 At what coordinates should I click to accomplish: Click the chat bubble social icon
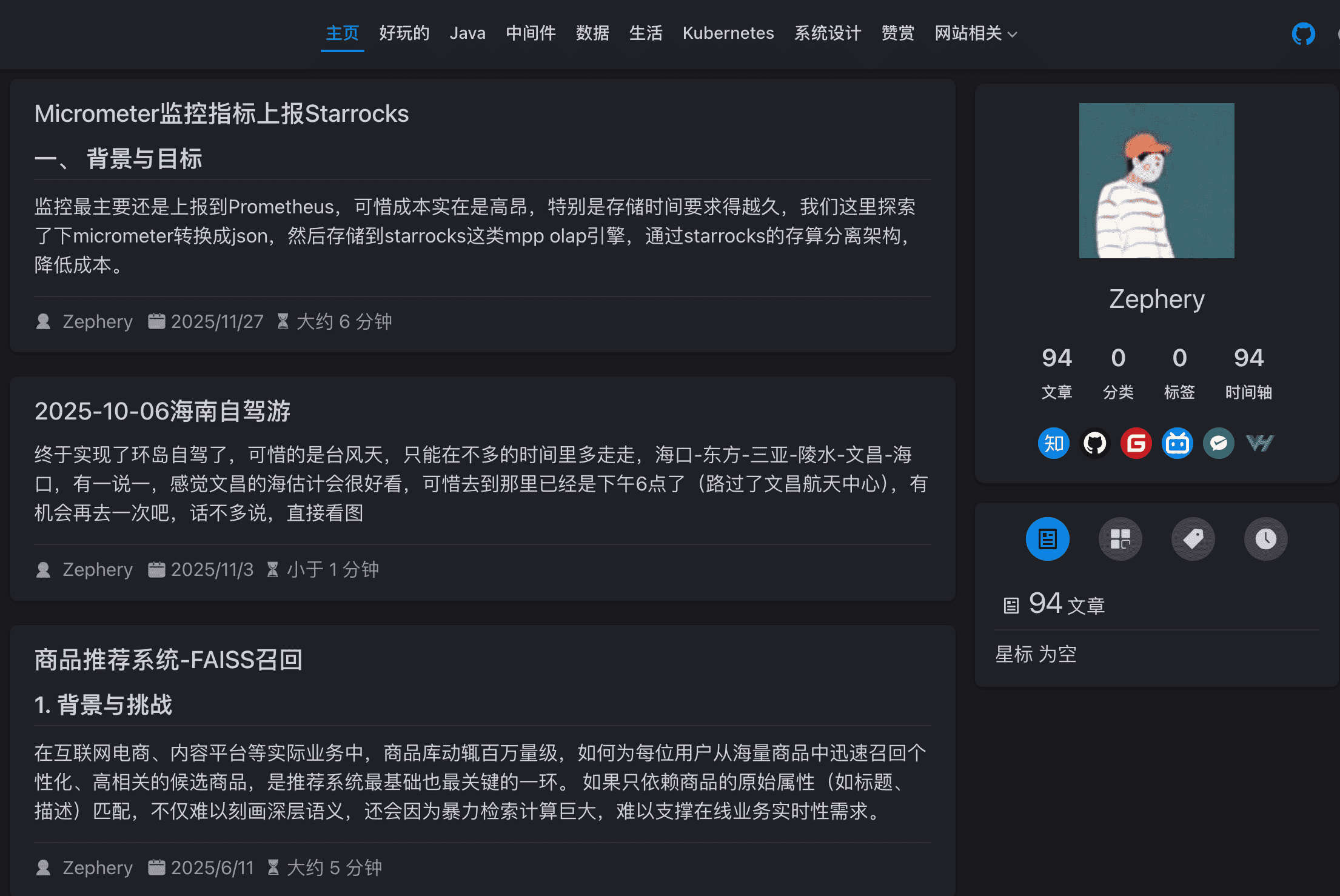[x=1219, y=444]
